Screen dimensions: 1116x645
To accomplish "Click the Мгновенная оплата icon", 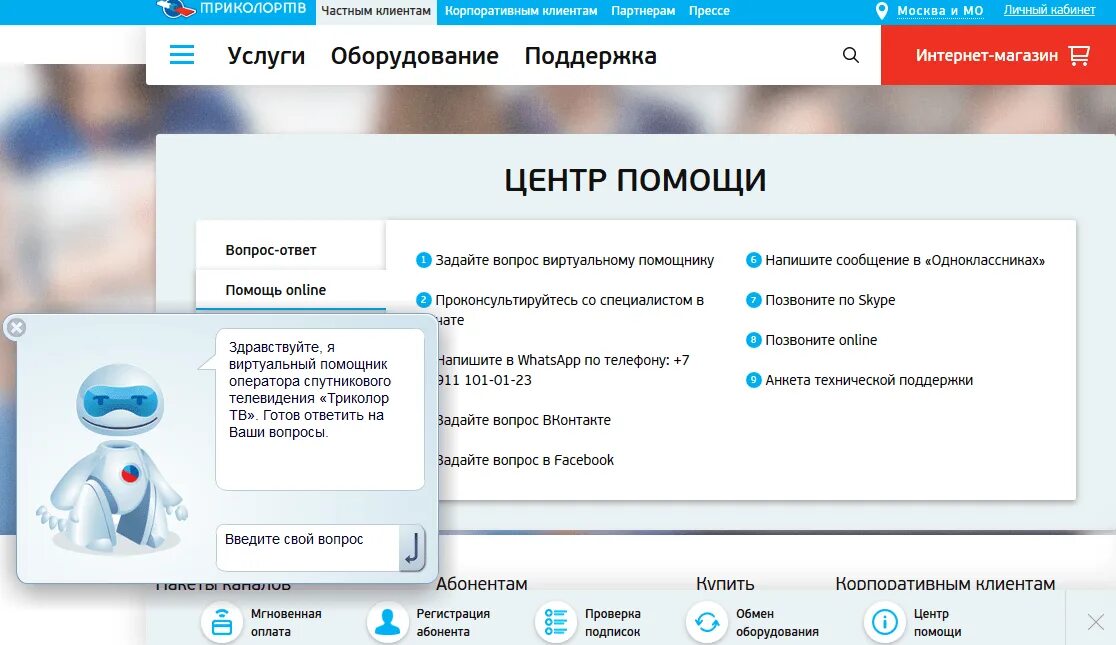I will click(x=222, y=622).
